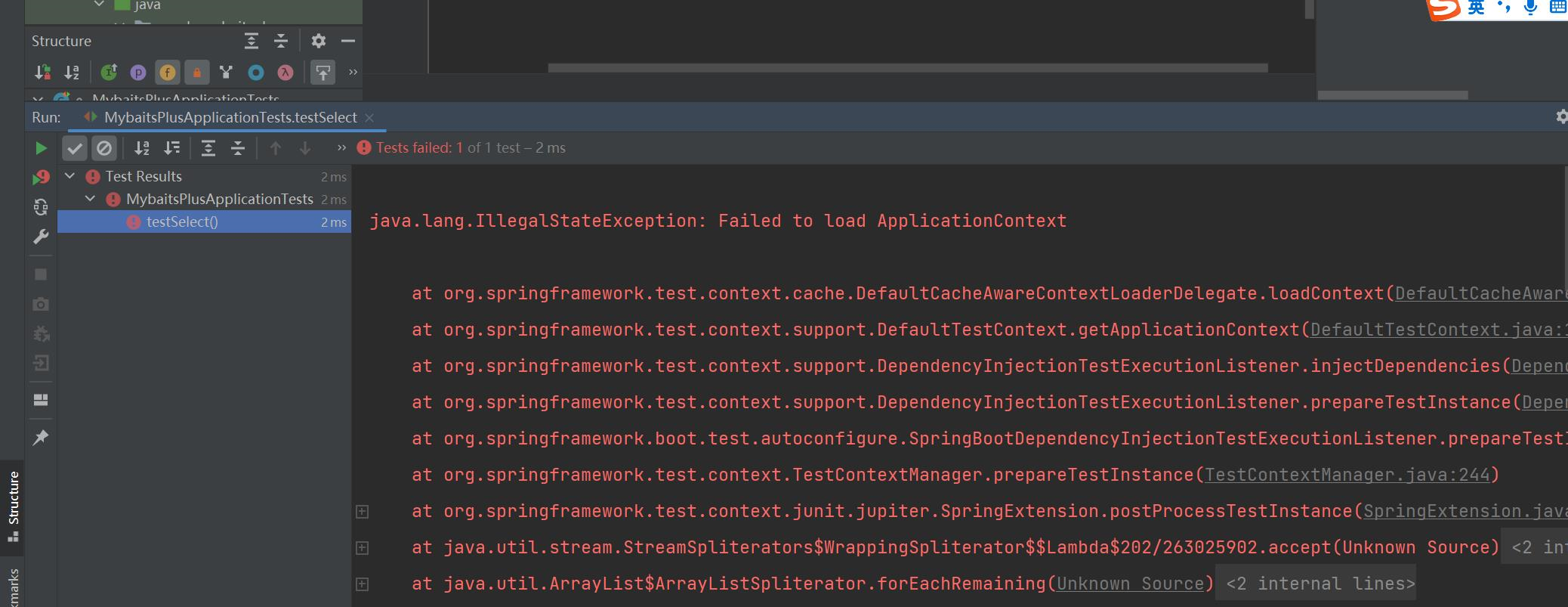Click the Rerun Failed Tests icon
The image size is (1568, 607).
(x=41, y=178)
